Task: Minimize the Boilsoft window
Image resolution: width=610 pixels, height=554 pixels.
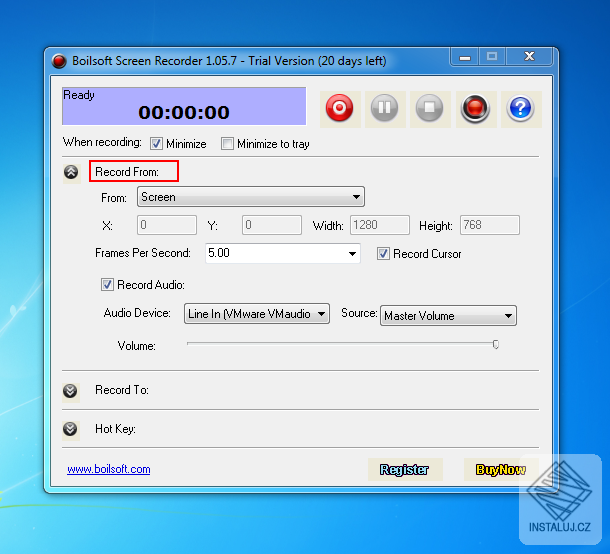Action: click(465, 57)
